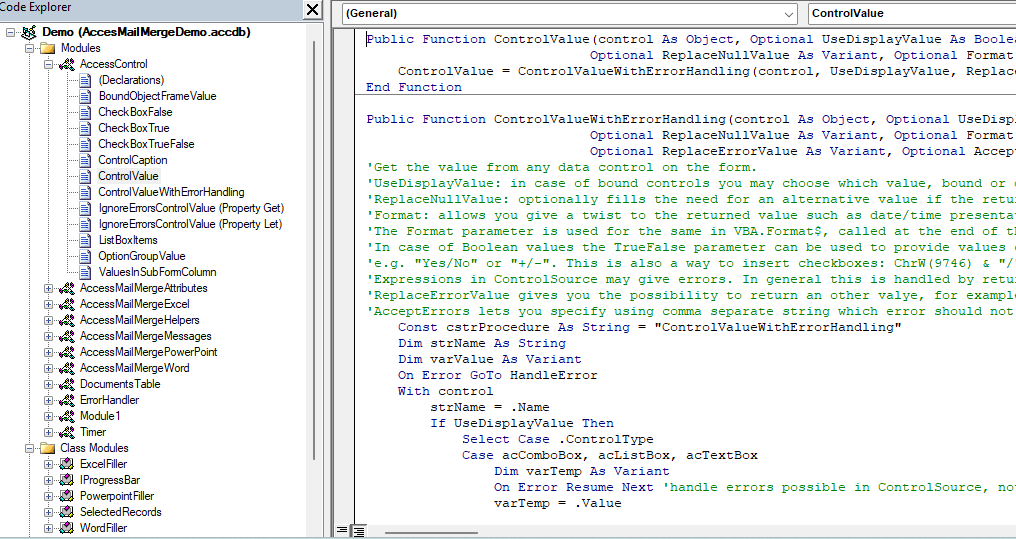Screen dimensions: 1016x539
Task: Select the Module1 tree label
Action: pyautogui.click(x=100, y=416)
